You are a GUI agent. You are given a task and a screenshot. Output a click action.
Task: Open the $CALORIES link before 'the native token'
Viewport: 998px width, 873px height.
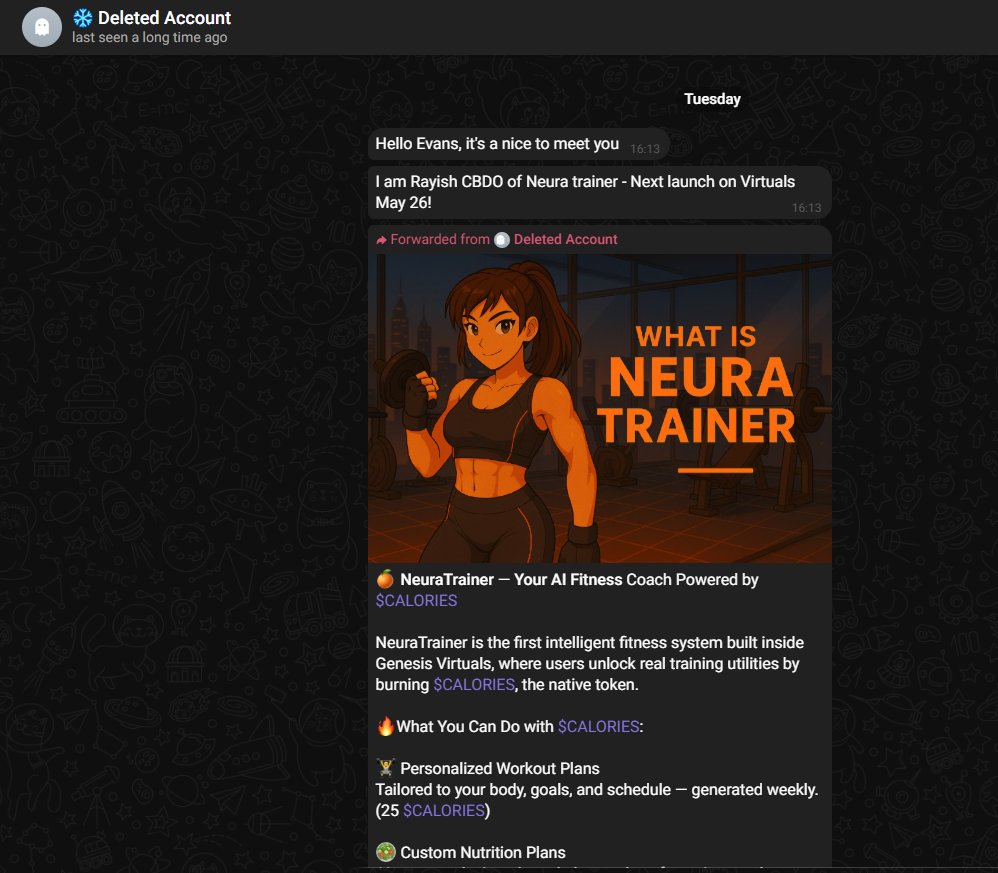coord(474,685)
